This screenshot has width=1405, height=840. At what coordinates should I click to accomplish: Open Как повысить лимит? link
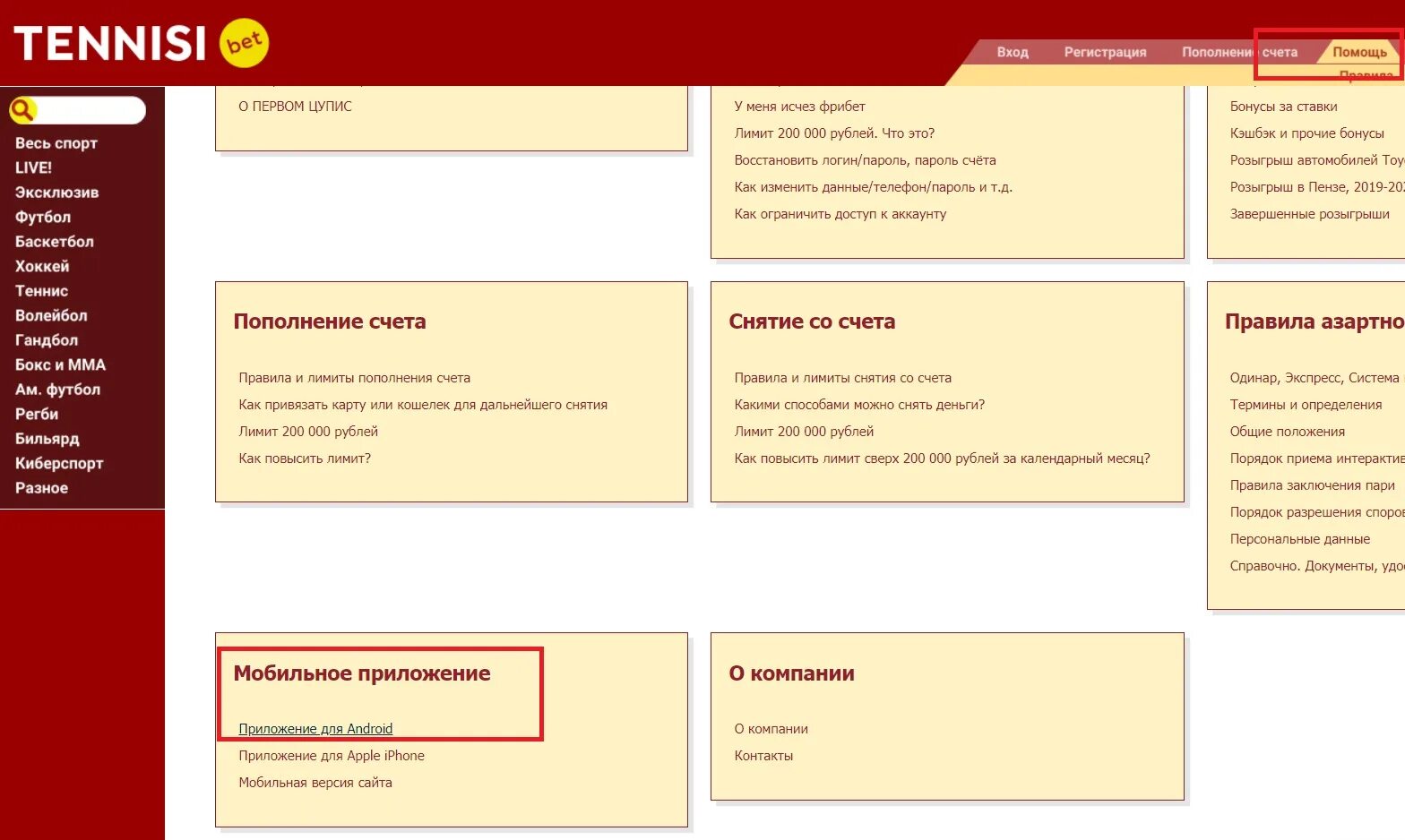(x=305, y=459)
